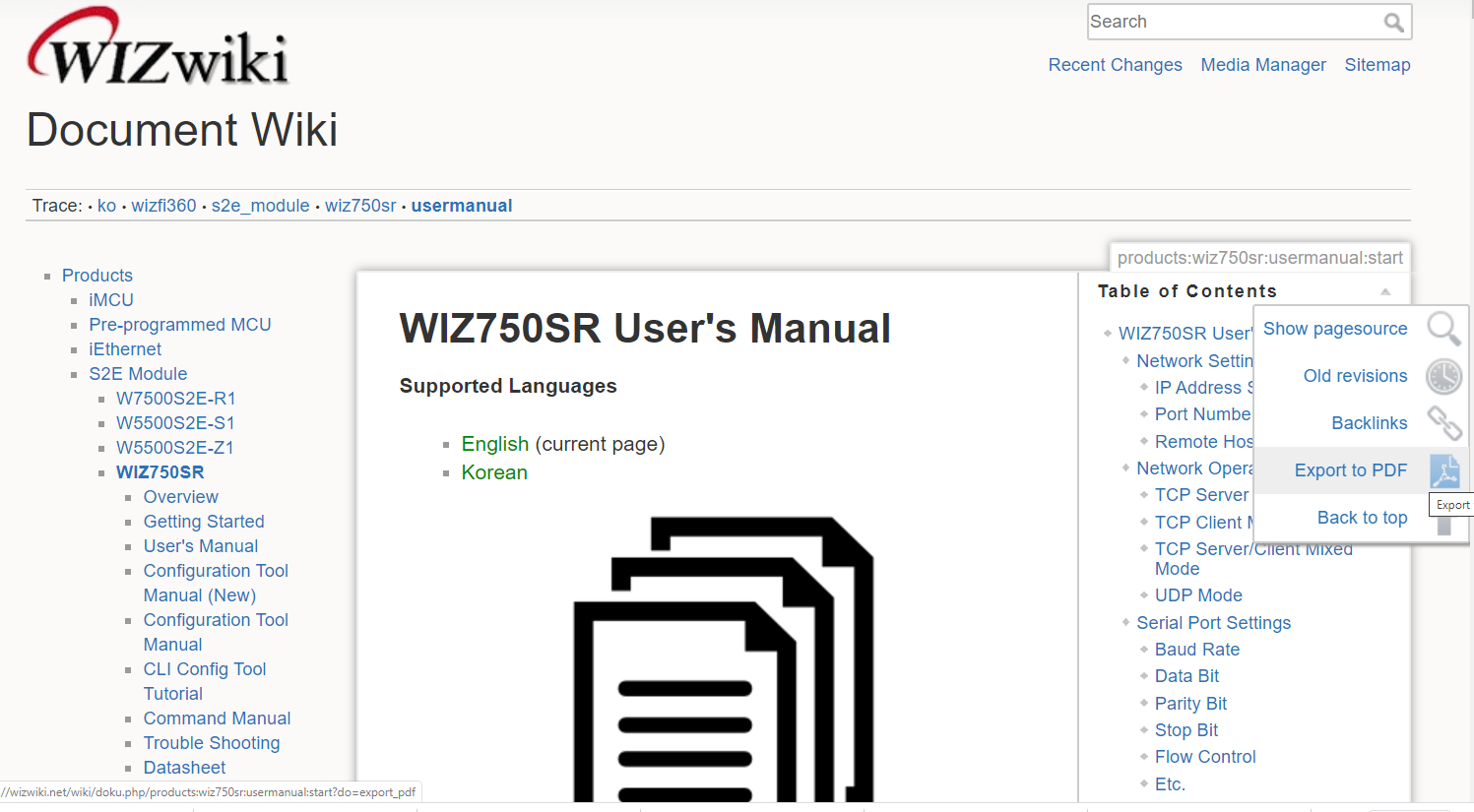Select Old revisions menu entry
The image size is (1474, 812).
click(1355, 376)
